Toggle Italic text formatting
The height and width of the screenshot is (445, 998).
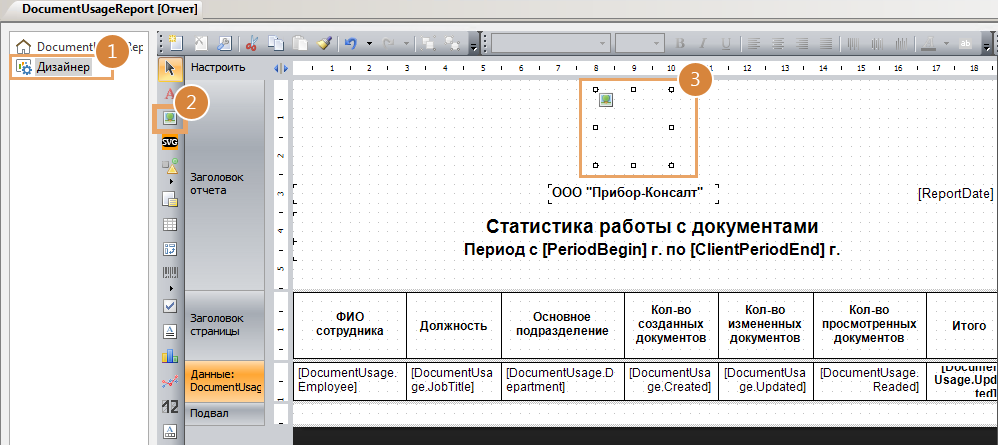[x=702, y=44]
